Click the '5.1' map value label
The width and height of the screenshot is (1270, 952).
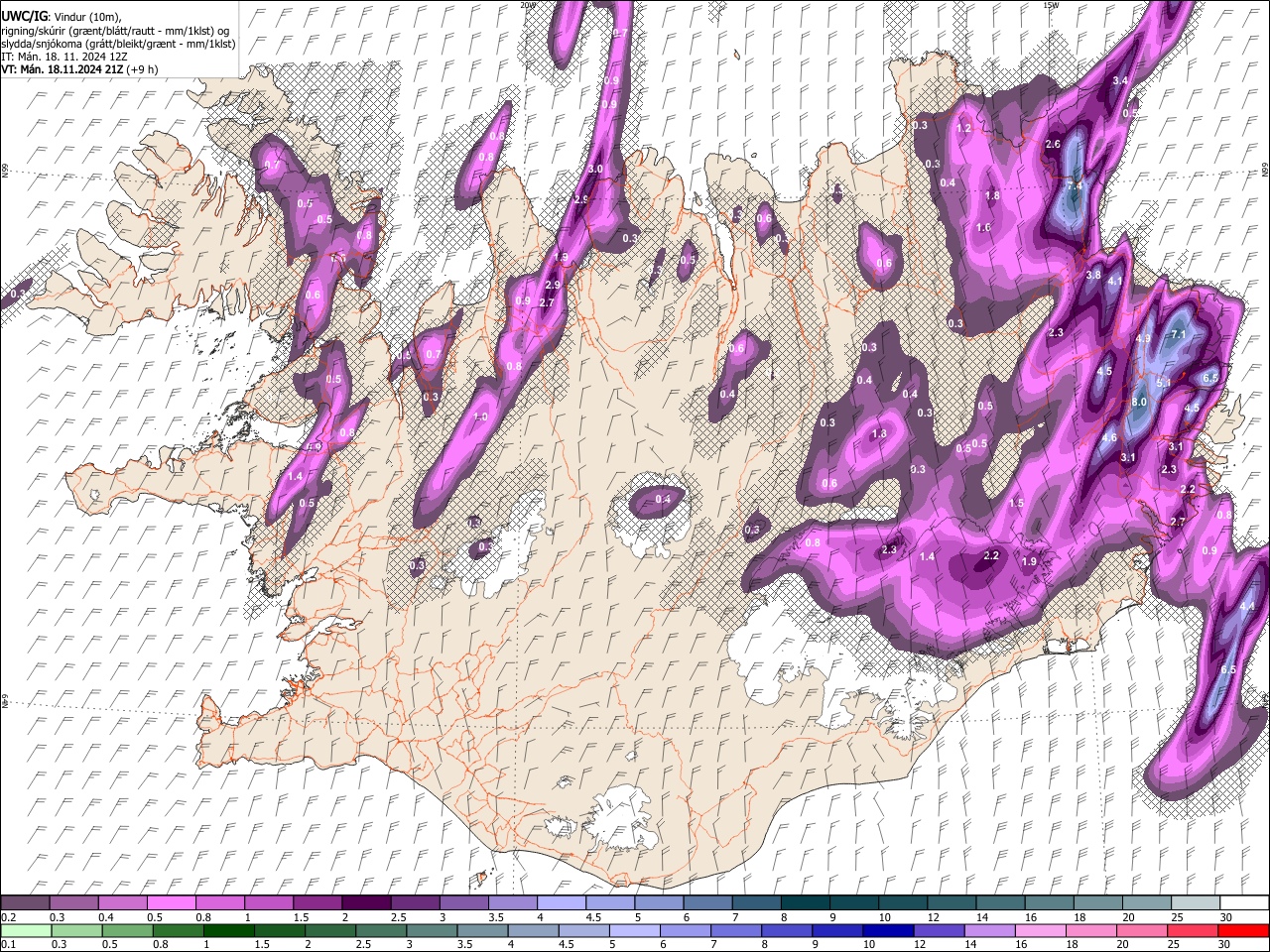tap(1165, 382)
